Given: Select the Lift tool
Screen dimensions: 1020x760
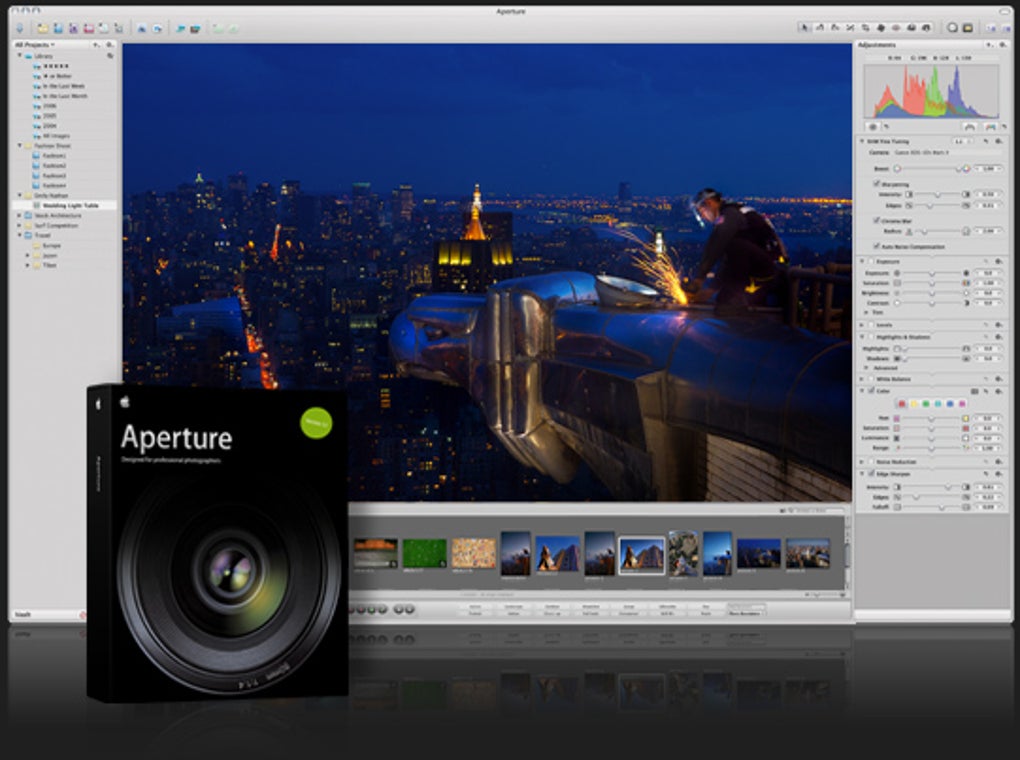Looking at the screenshot, I should pyautogui.click(x=911, y=27).
